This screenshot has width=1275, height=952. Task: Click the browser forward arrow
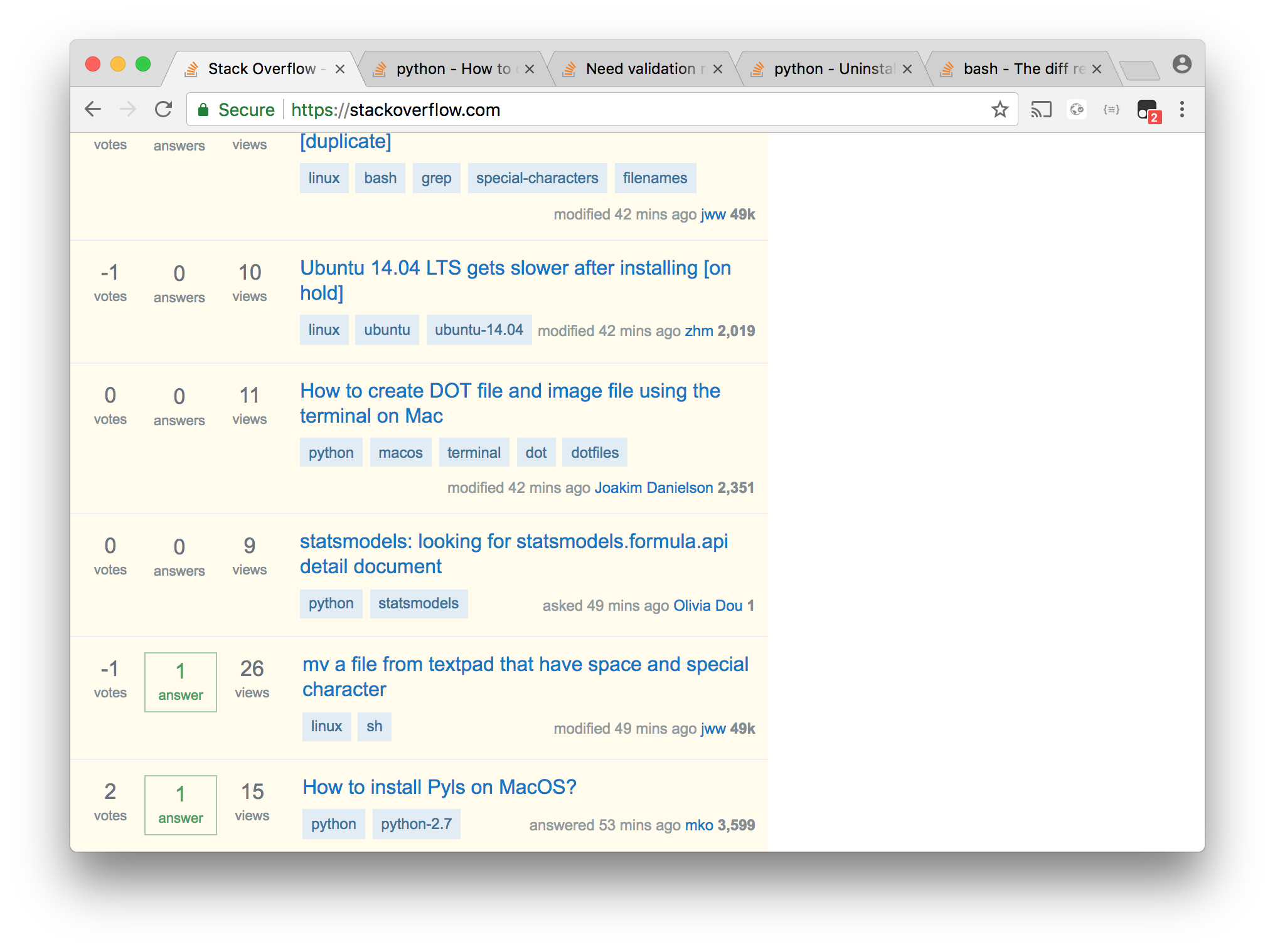[x=128, y=109]
